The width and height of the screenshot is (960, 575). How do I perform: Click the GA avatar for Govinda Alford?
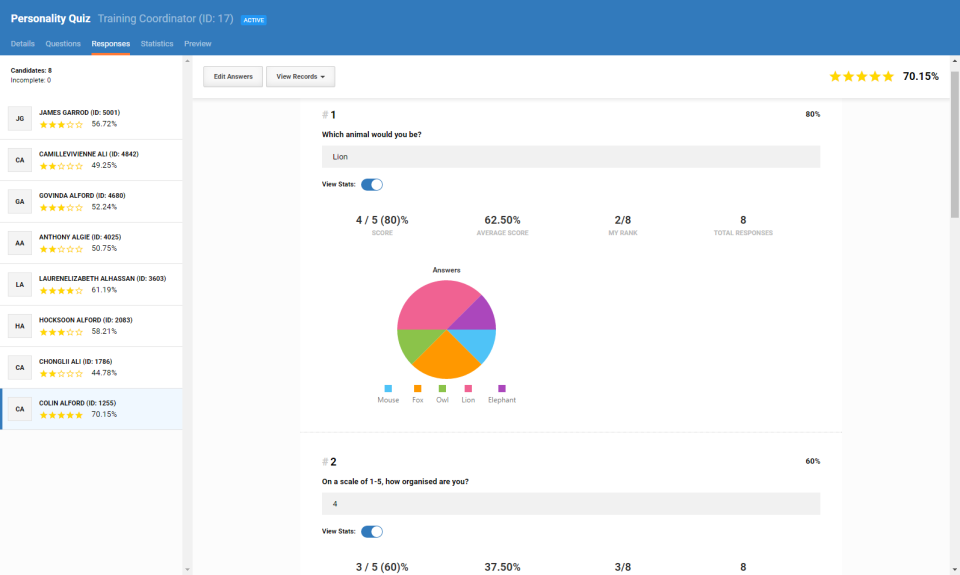(20, 201)
